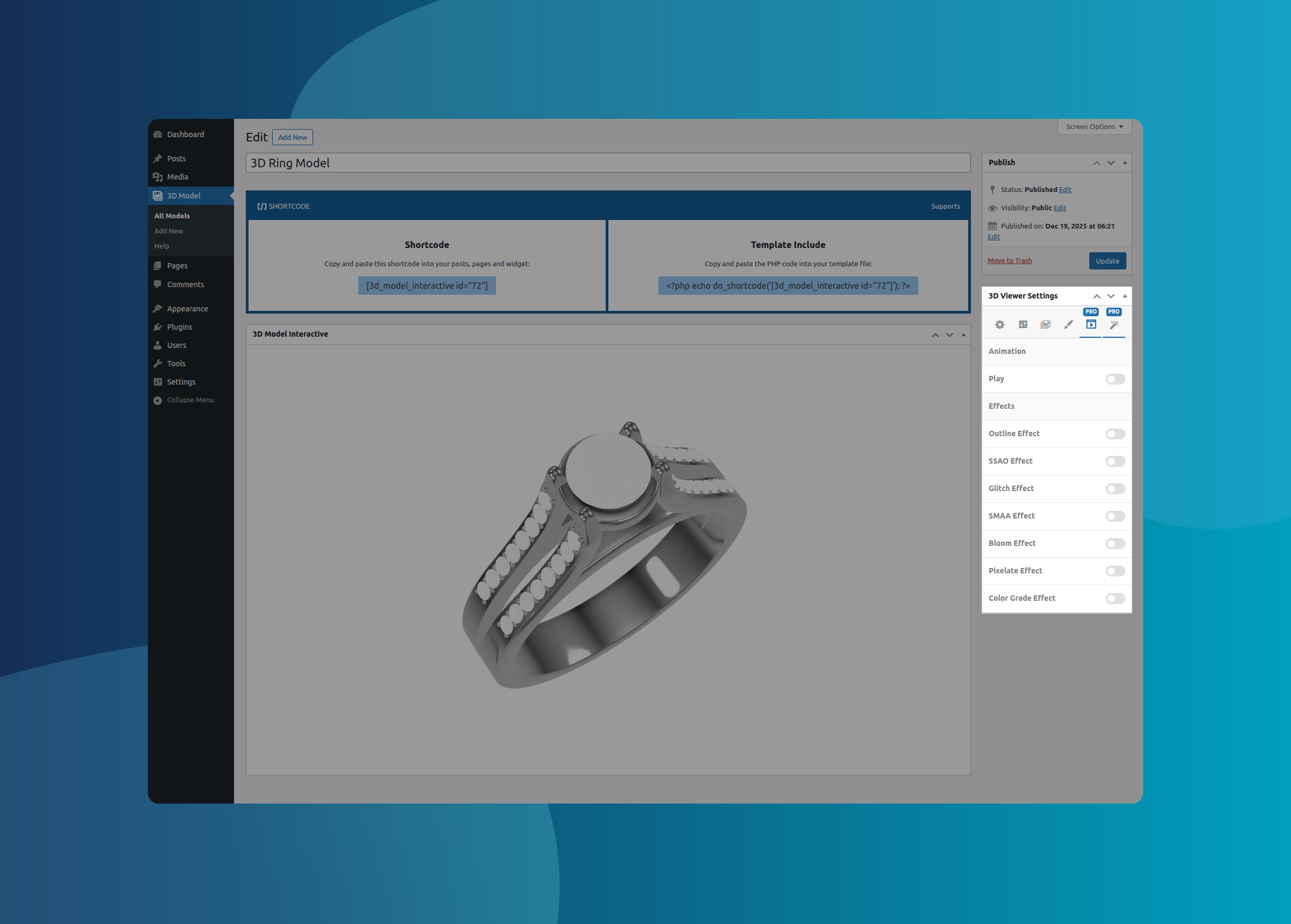Select the animation clapperboard icon tab
This screenshot has width=1291, height=924.
click(x=1091, y=324)
